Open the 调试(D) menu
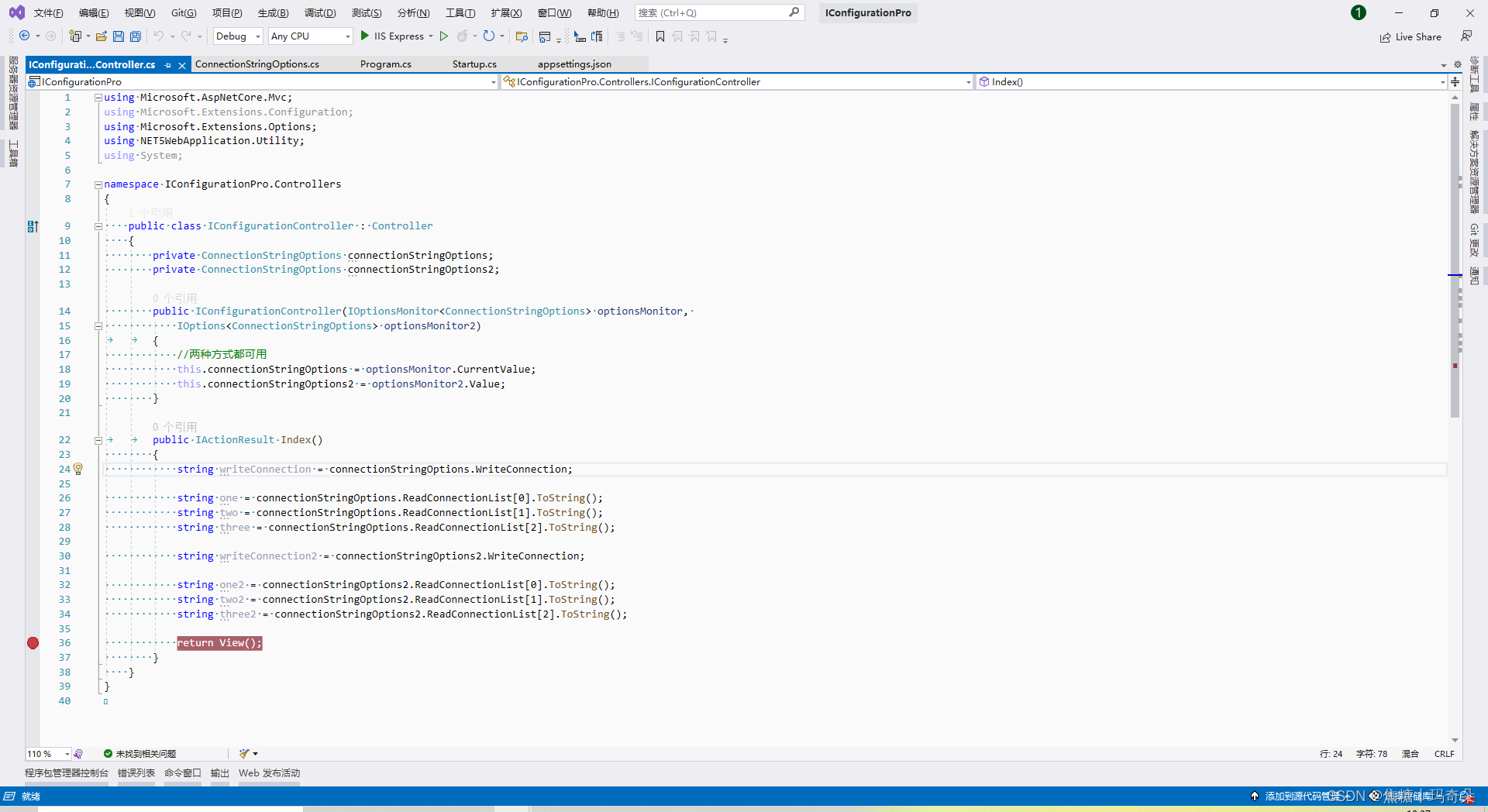The image size is (1488, 812). coord(320,13)
